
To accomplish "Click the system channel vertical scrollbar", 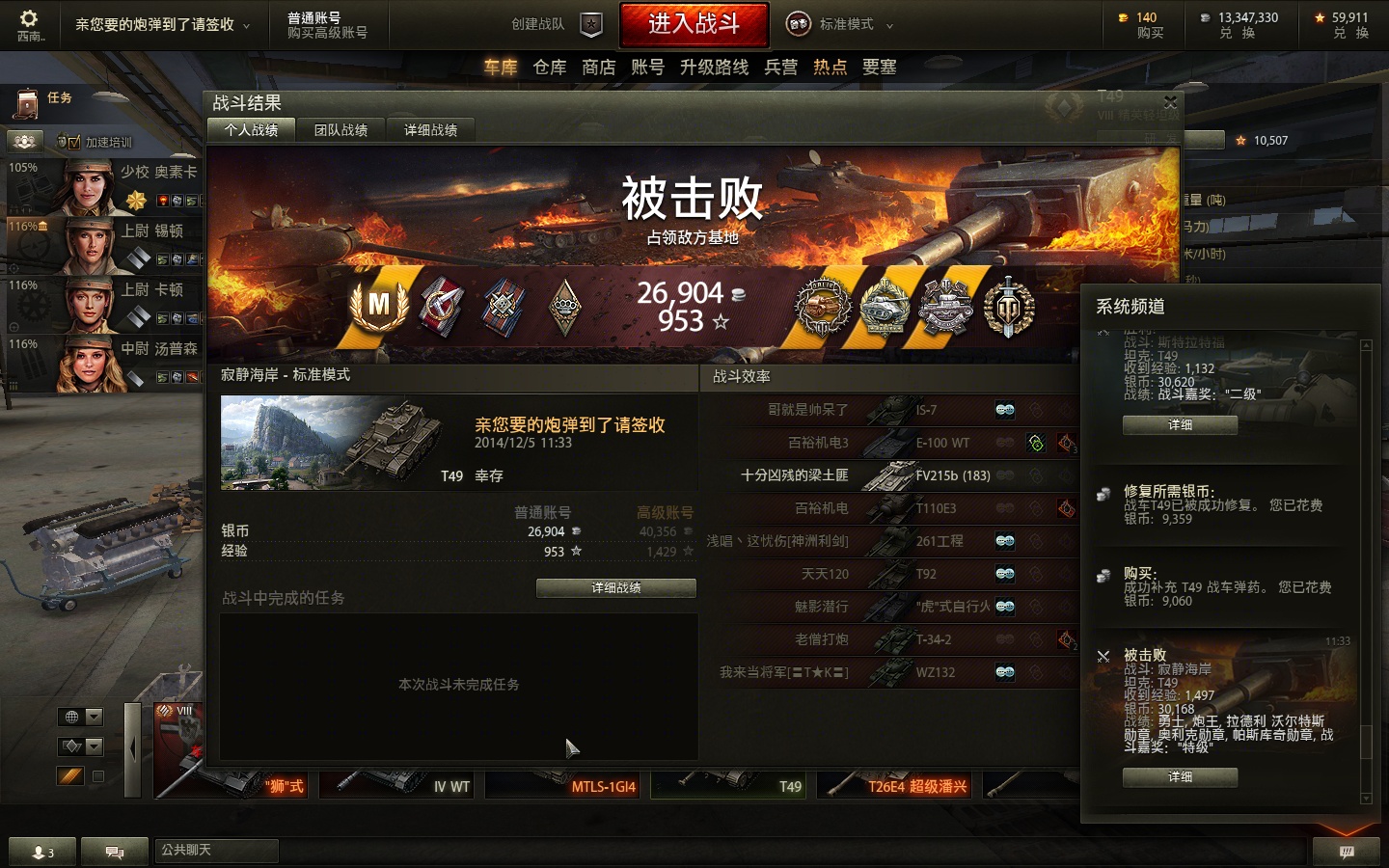I will tap(1366, 569).
